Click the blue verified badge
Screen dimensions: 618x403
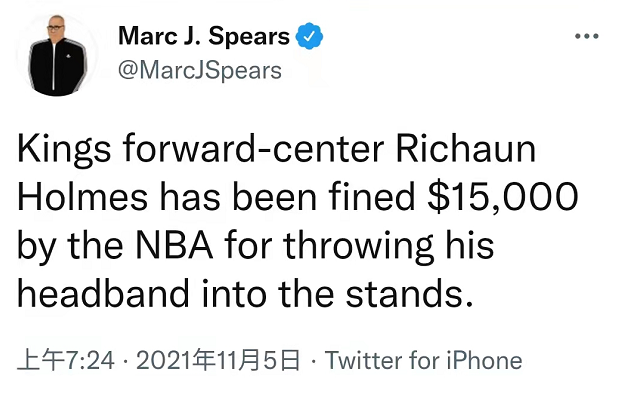coord(310,38)
